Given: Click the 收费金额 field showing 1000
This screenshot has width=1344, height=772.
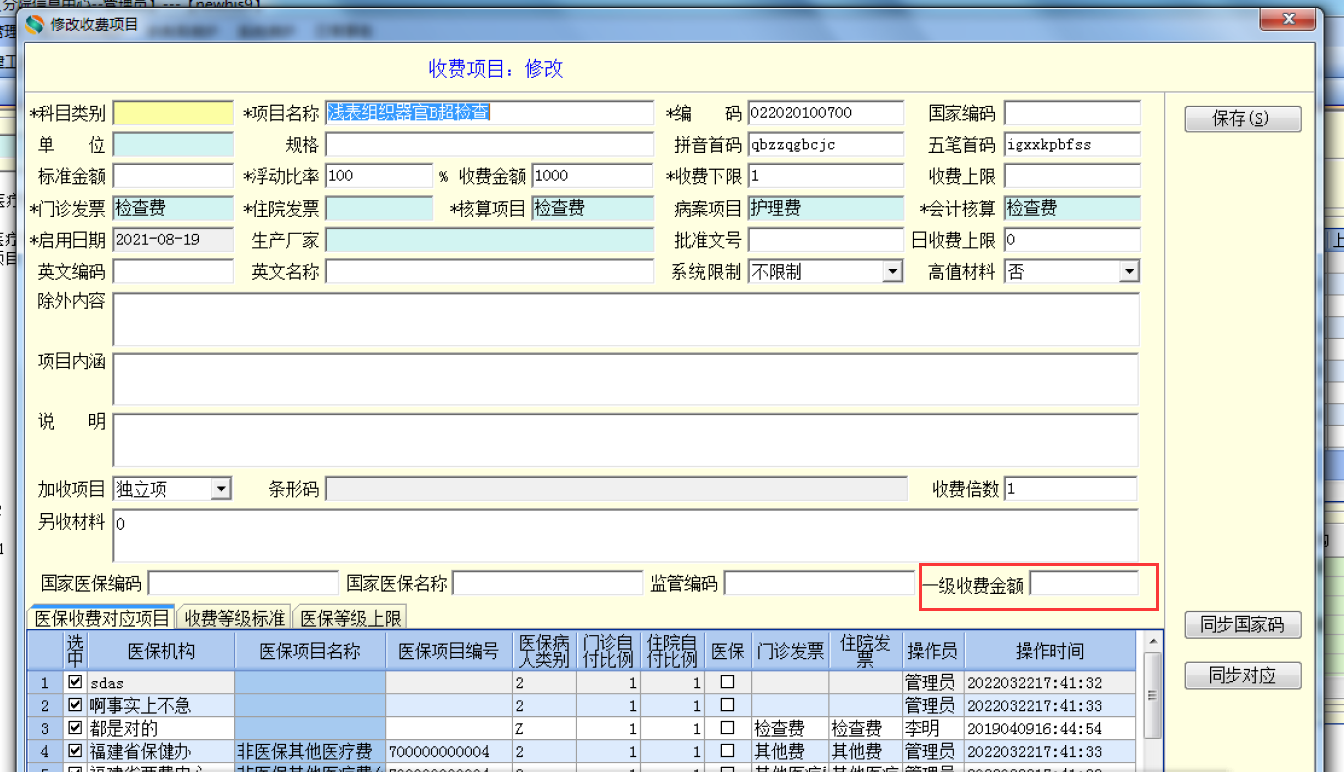Looking at the screenshot, I should tap(593, 176).
